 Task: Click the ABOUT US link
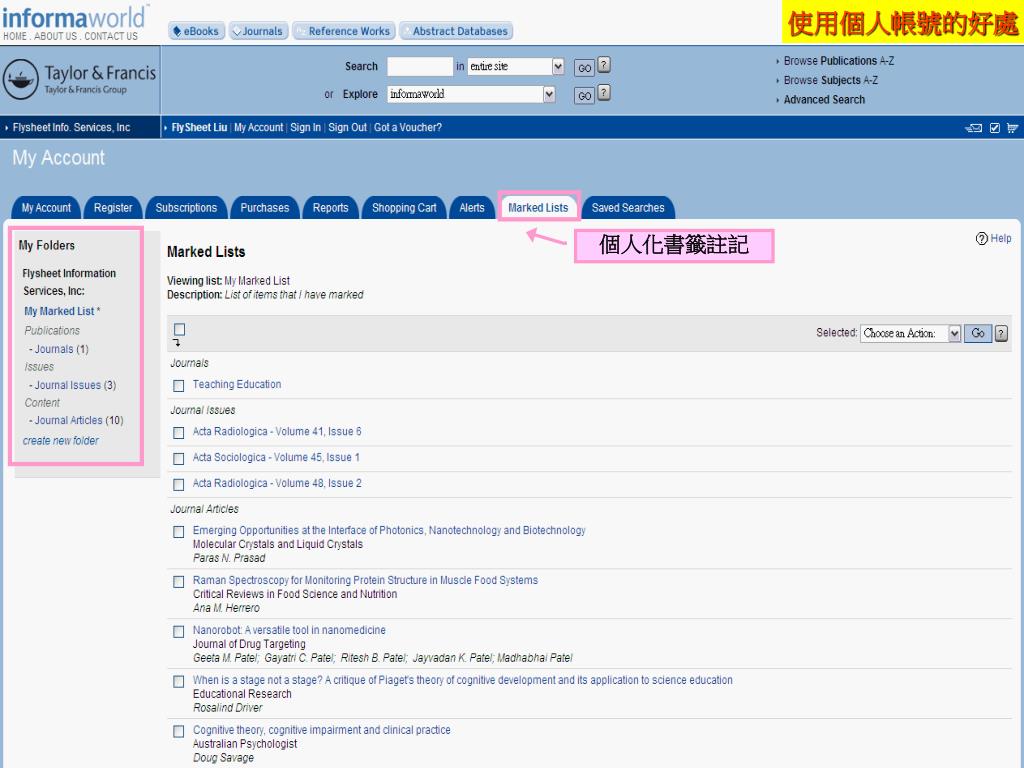(x=56, y=37)
